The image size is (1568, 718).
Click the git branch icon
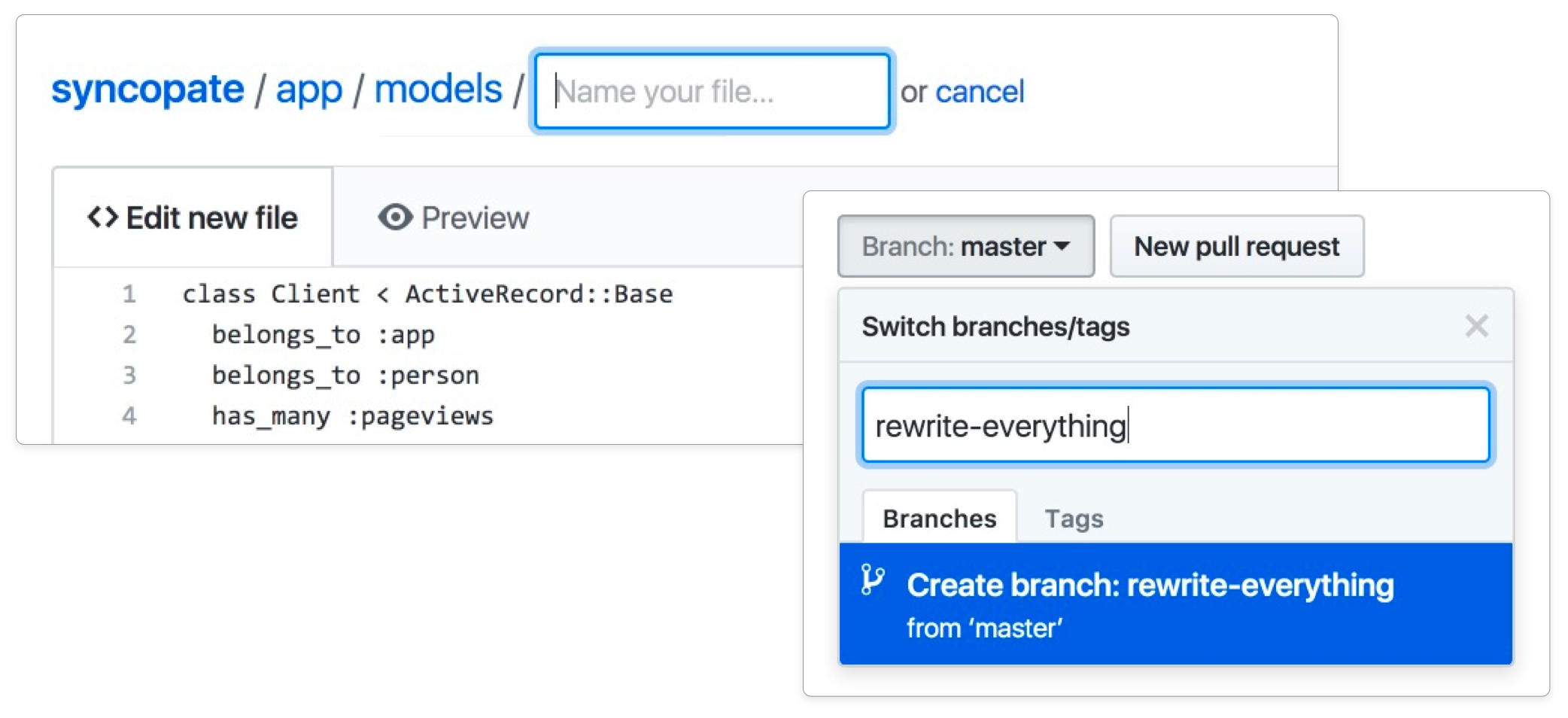coord(873,580)
